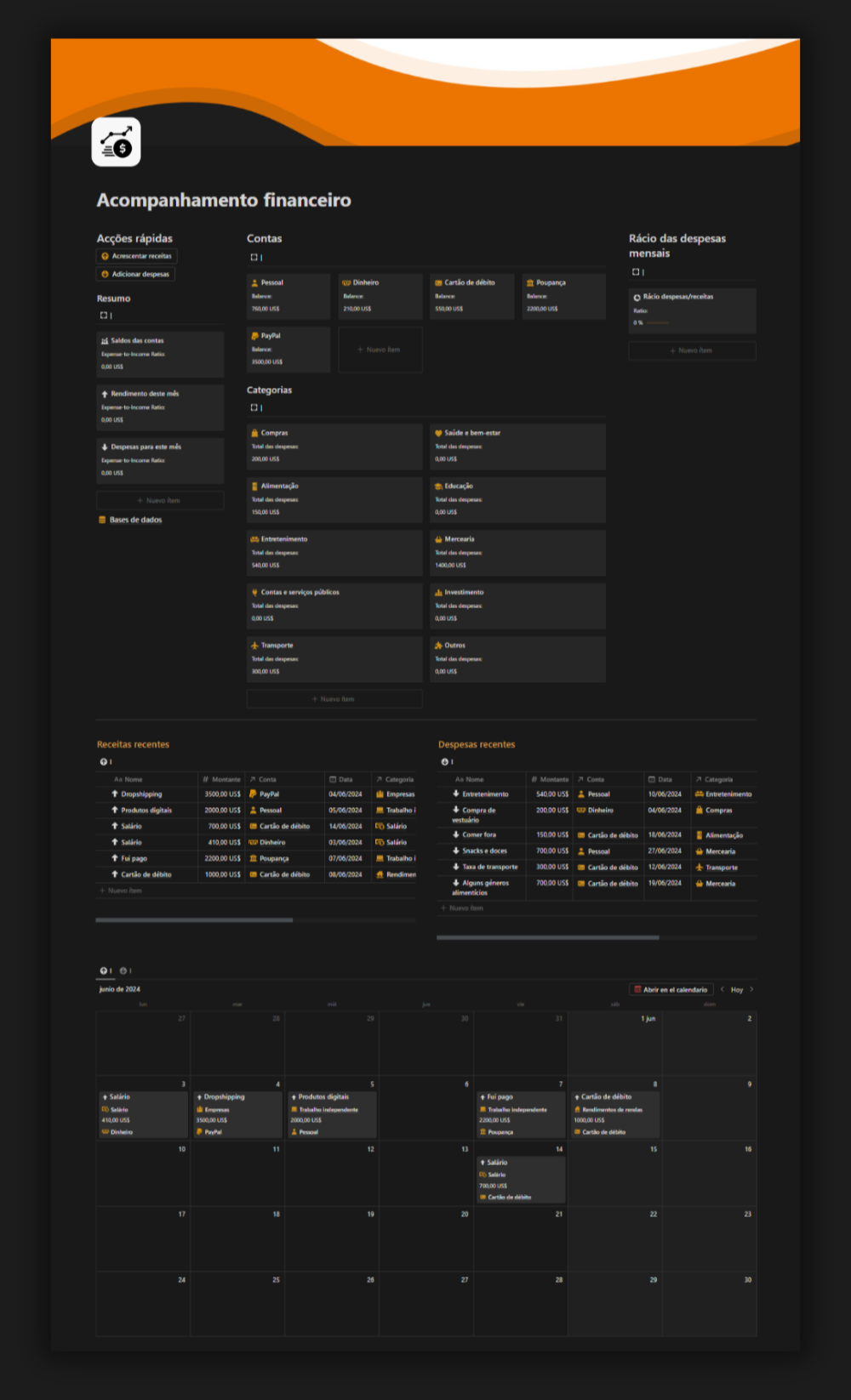Click the Contas e serviços públicos bulb icon
Viewport: 851px width, 1400px height.
click(254, 592)
